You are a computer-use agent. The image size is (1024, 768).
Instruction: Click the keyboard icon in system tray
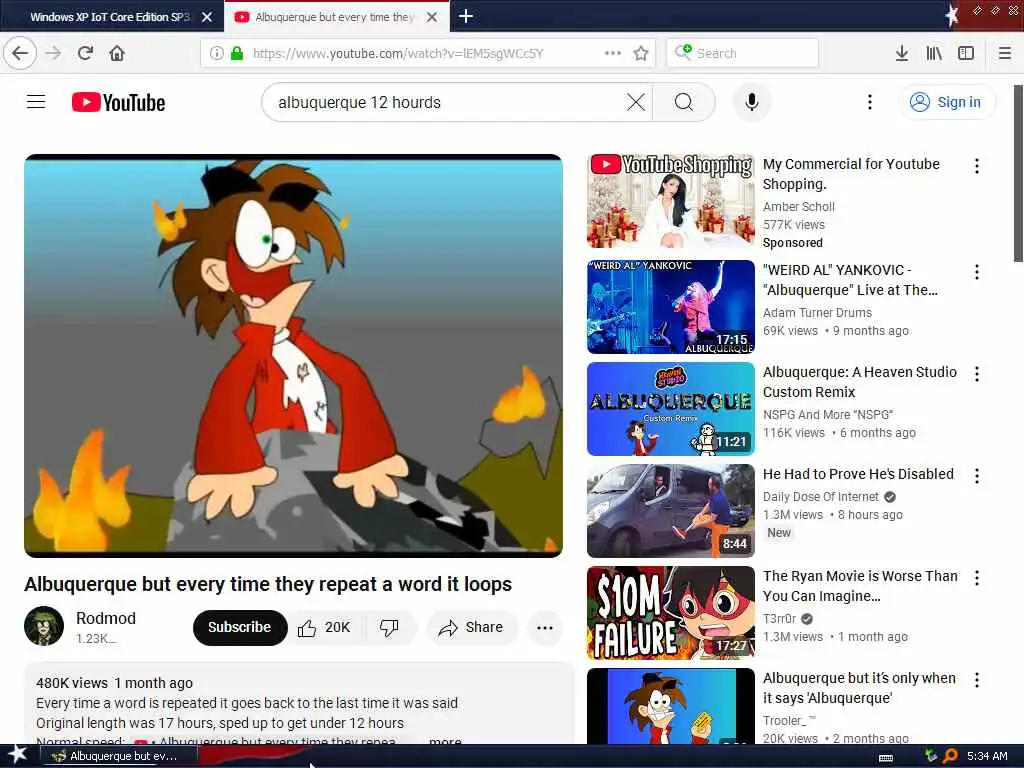(886, 757)
